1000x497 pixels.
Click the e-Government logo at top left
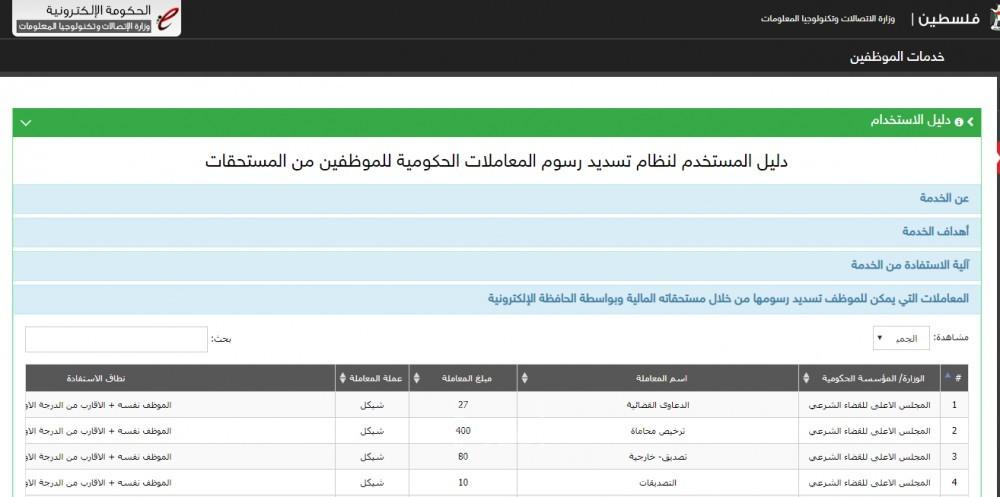coord(96,18)
